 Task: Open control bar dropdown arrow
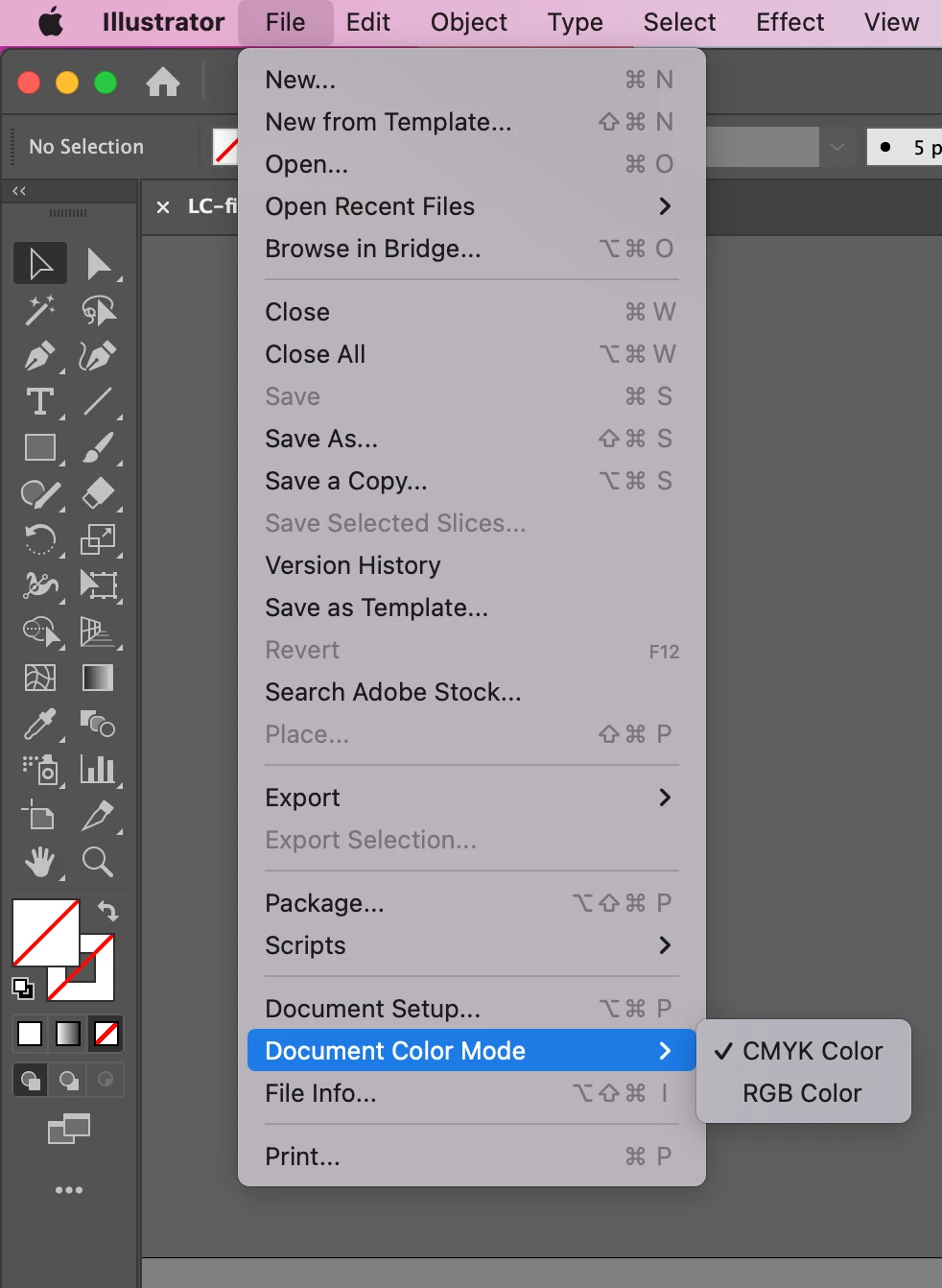[x=837, y=147]
